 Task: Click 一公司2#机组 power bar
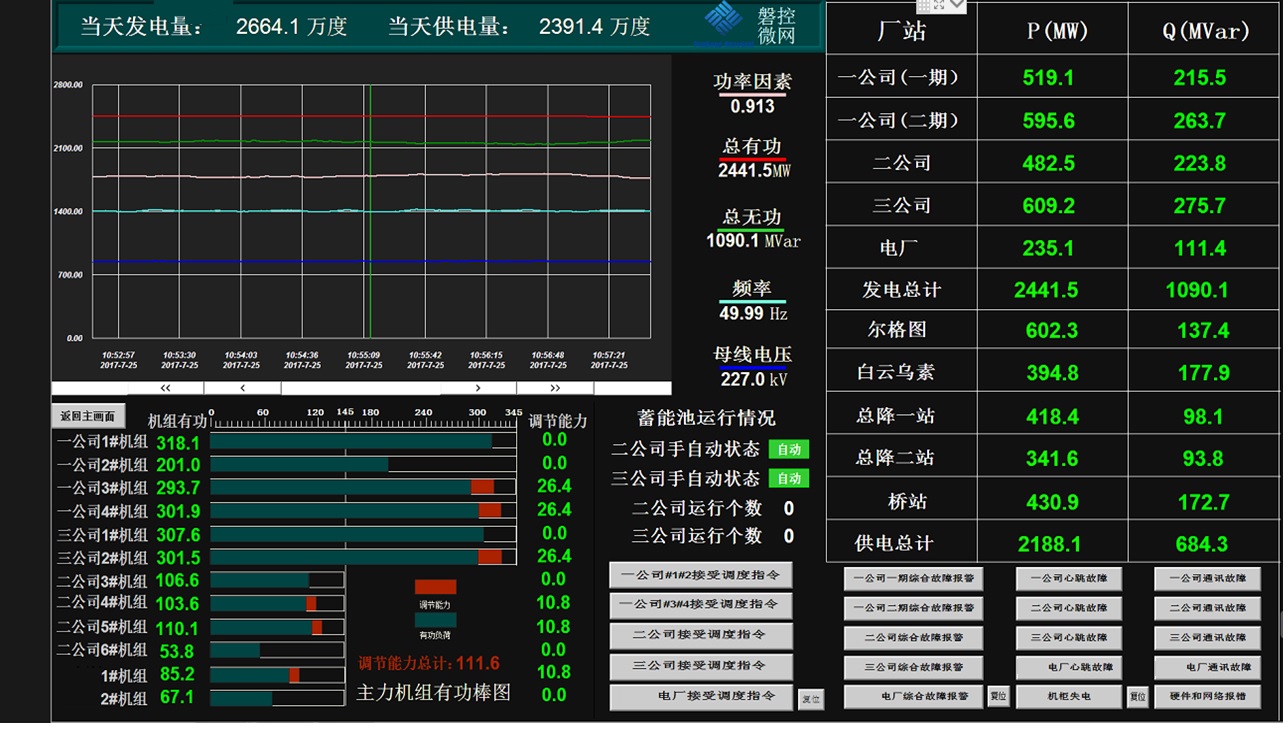(x=364, y=464)
